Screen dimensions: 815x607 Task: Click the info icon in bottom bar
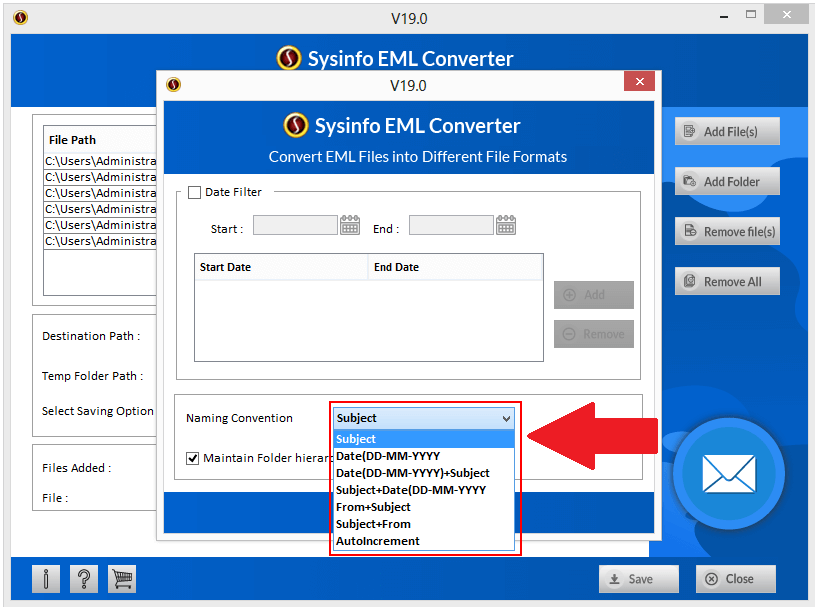(46, 579)
